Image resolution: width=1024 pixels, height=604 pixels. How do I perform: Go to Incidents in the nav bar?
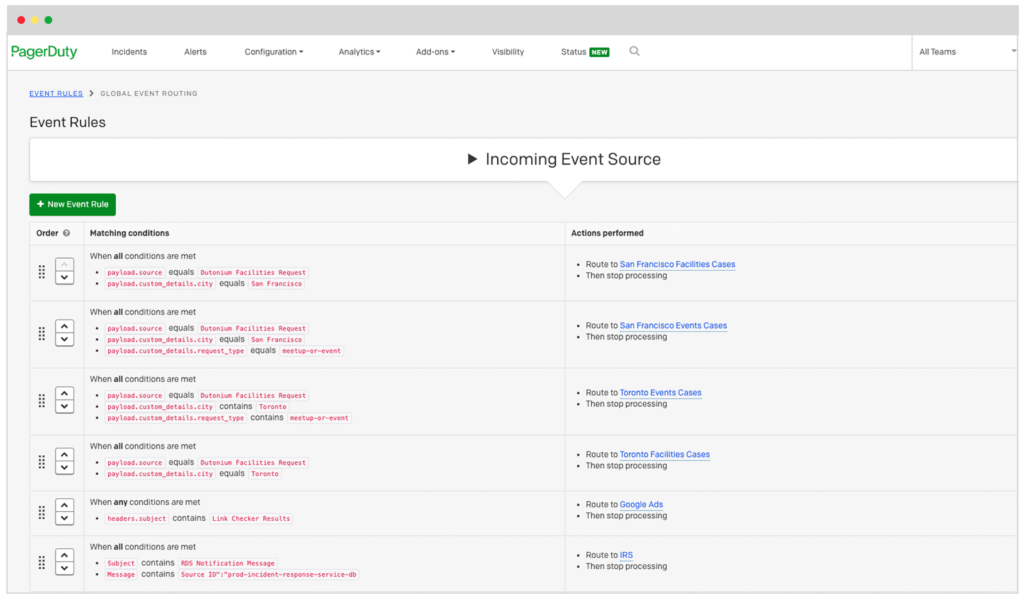129,52
